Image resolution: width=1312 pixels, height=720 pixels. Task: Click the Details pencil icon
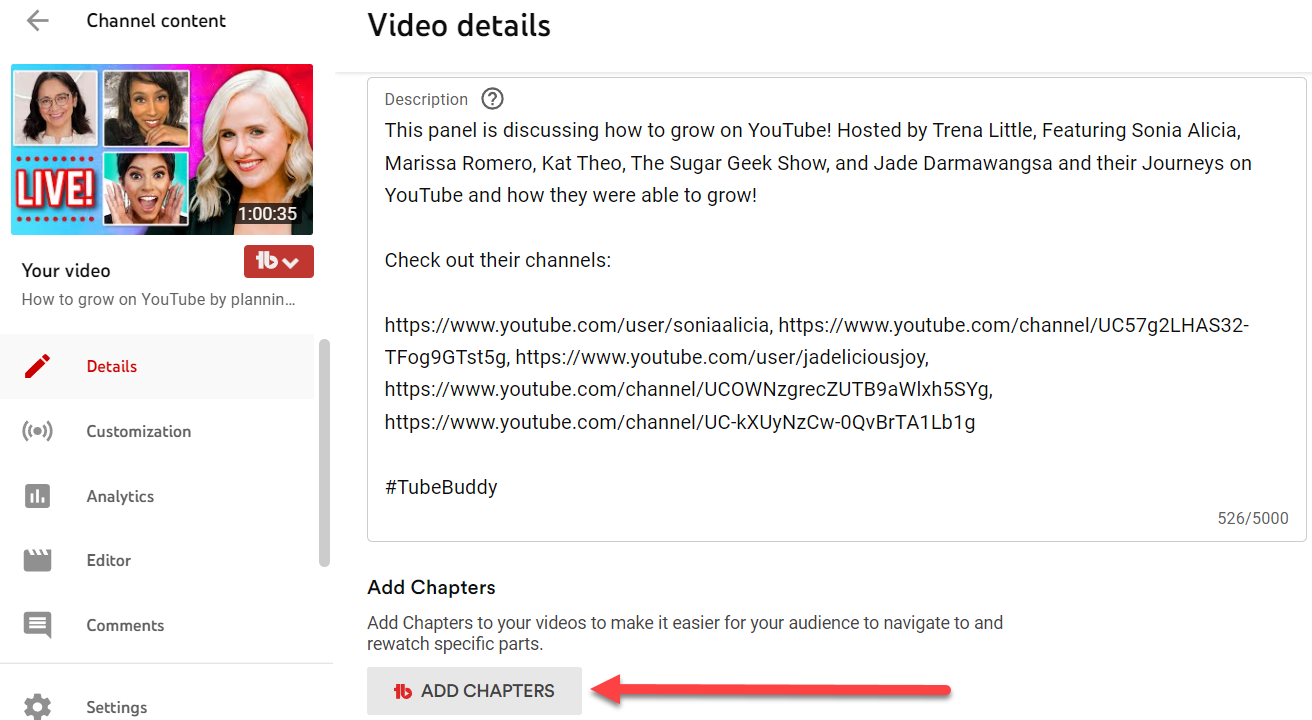(x=37, y=366)
